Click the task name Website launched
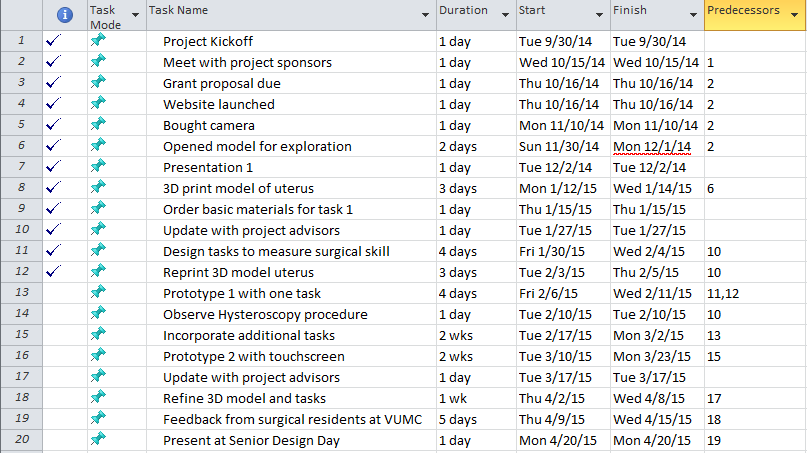Image resolution: width=807 pixels, height=453 pixels. (x=218, y=104)
